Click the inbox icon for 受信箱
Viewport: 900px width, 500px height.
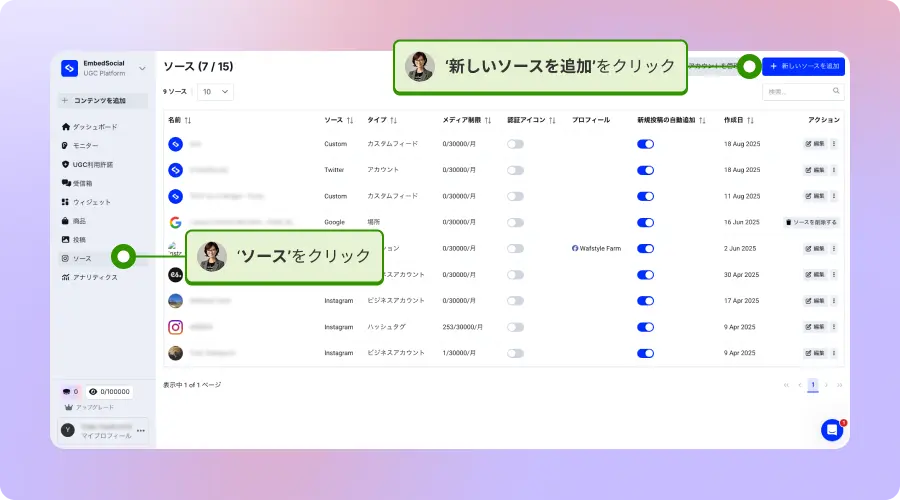pos(65,183)
